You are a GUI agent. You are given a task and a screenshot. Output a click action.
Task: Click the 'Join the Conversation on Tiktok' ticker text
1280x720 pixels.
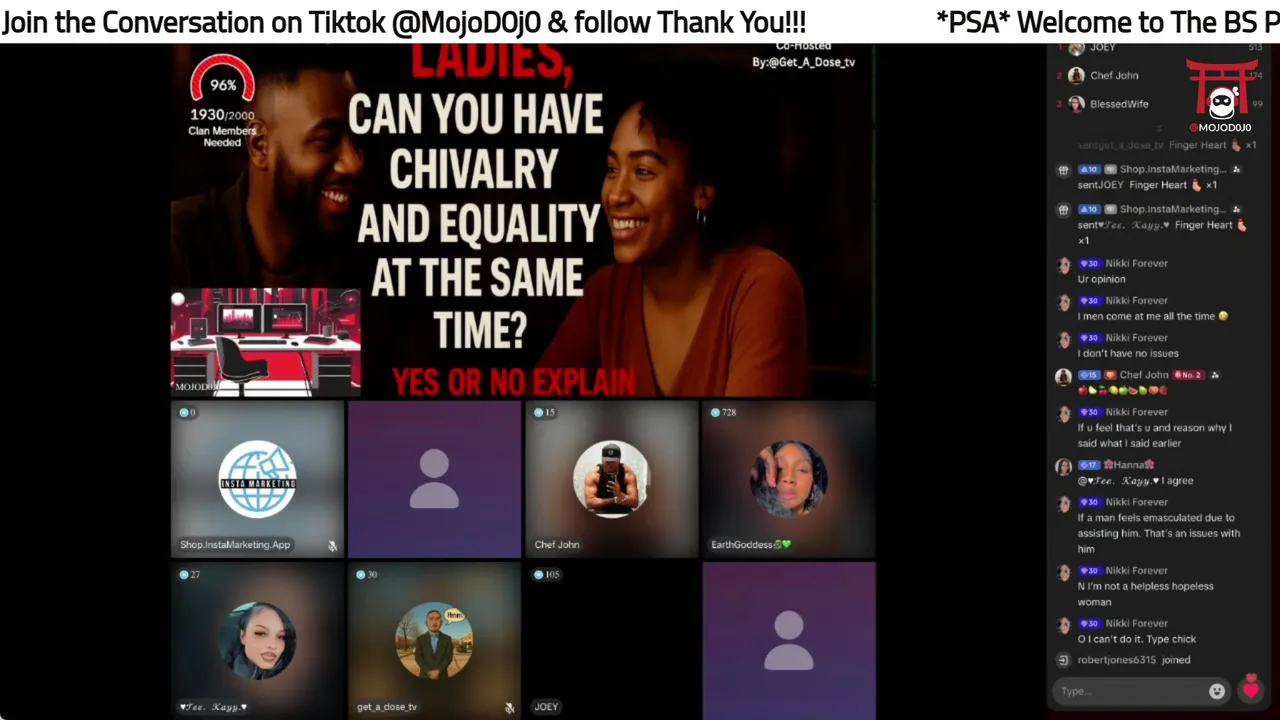(x=404, y=22)
